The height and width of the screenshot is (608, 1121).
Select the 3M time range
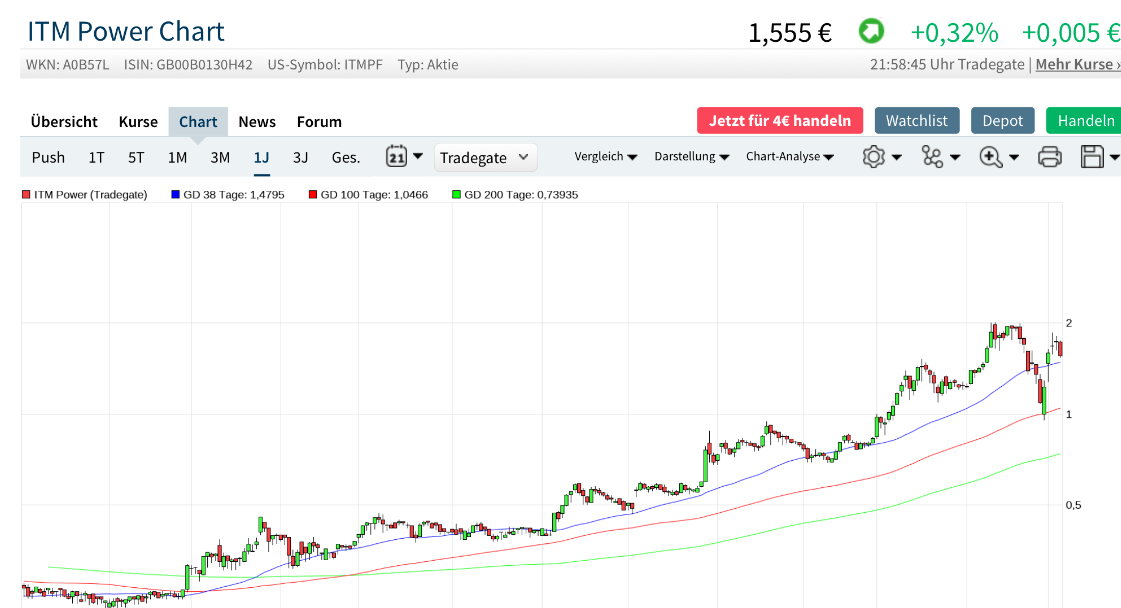click(220, 158)
